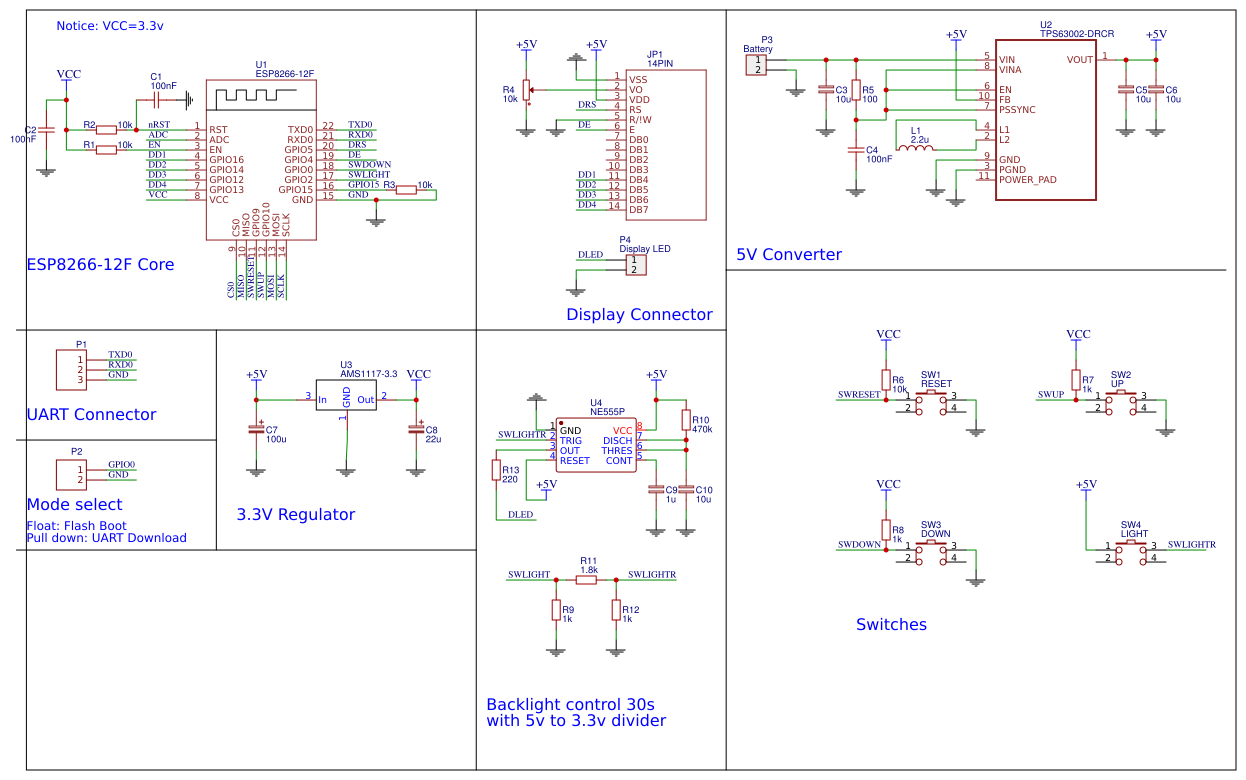Select the 'Pull down: UART Download' note
Viewport: 1246px width, 780px height.
click(x=106, y=538)
